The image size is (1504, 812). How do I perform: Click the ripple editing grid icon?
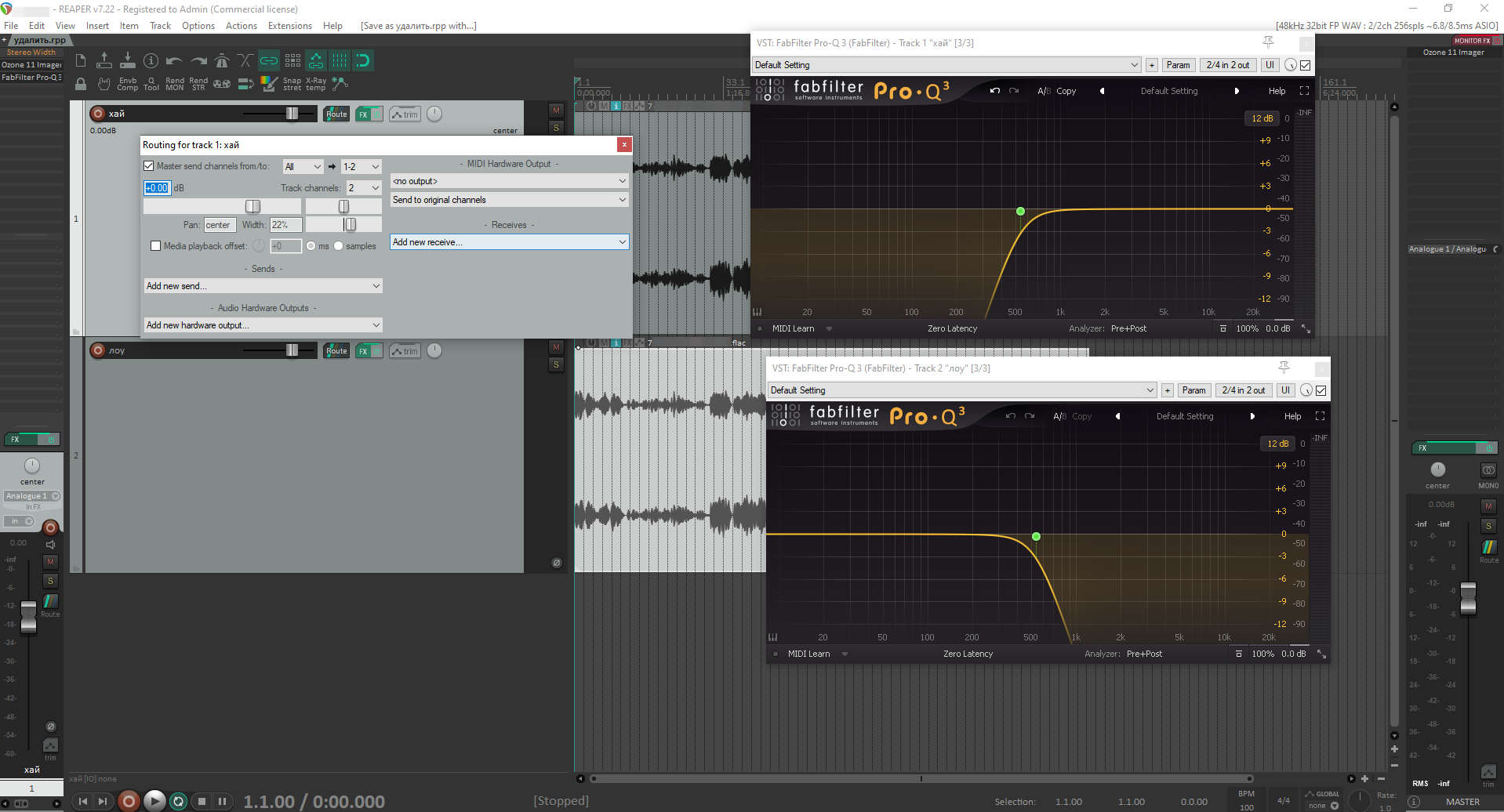(292, 60)
